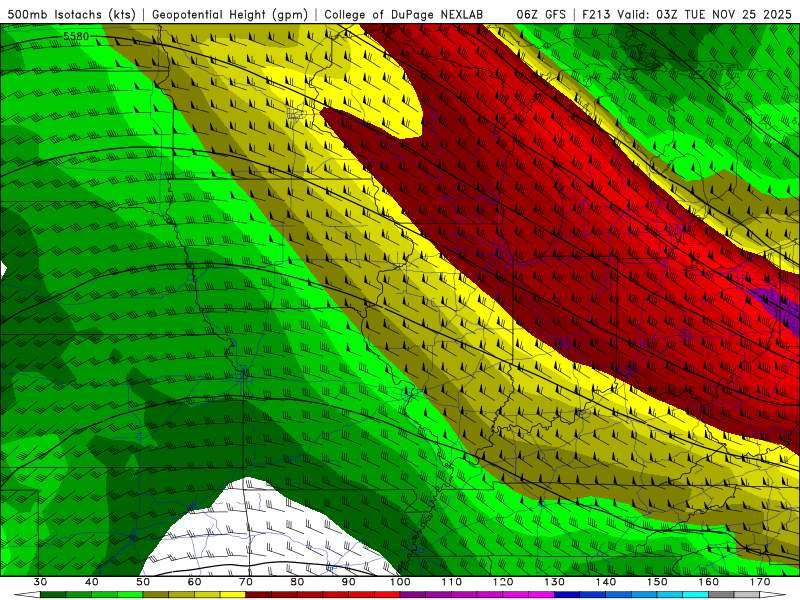Click the 110 value on the color scale

click(452, 582)
